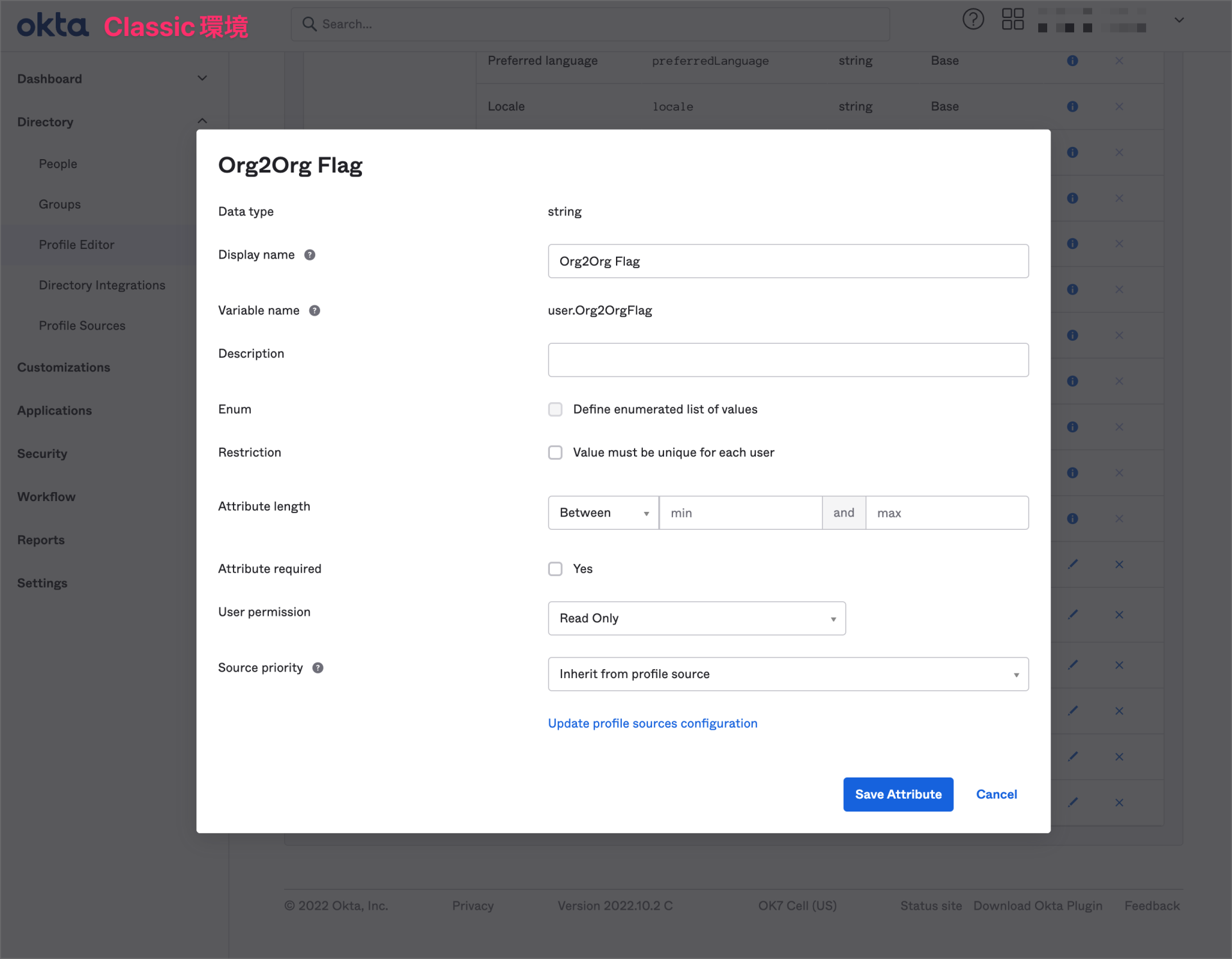The width and height of the screenshot is (1232, 959).
Task: Select People in the Directory sidebar
Action: (x=58, y=164)
